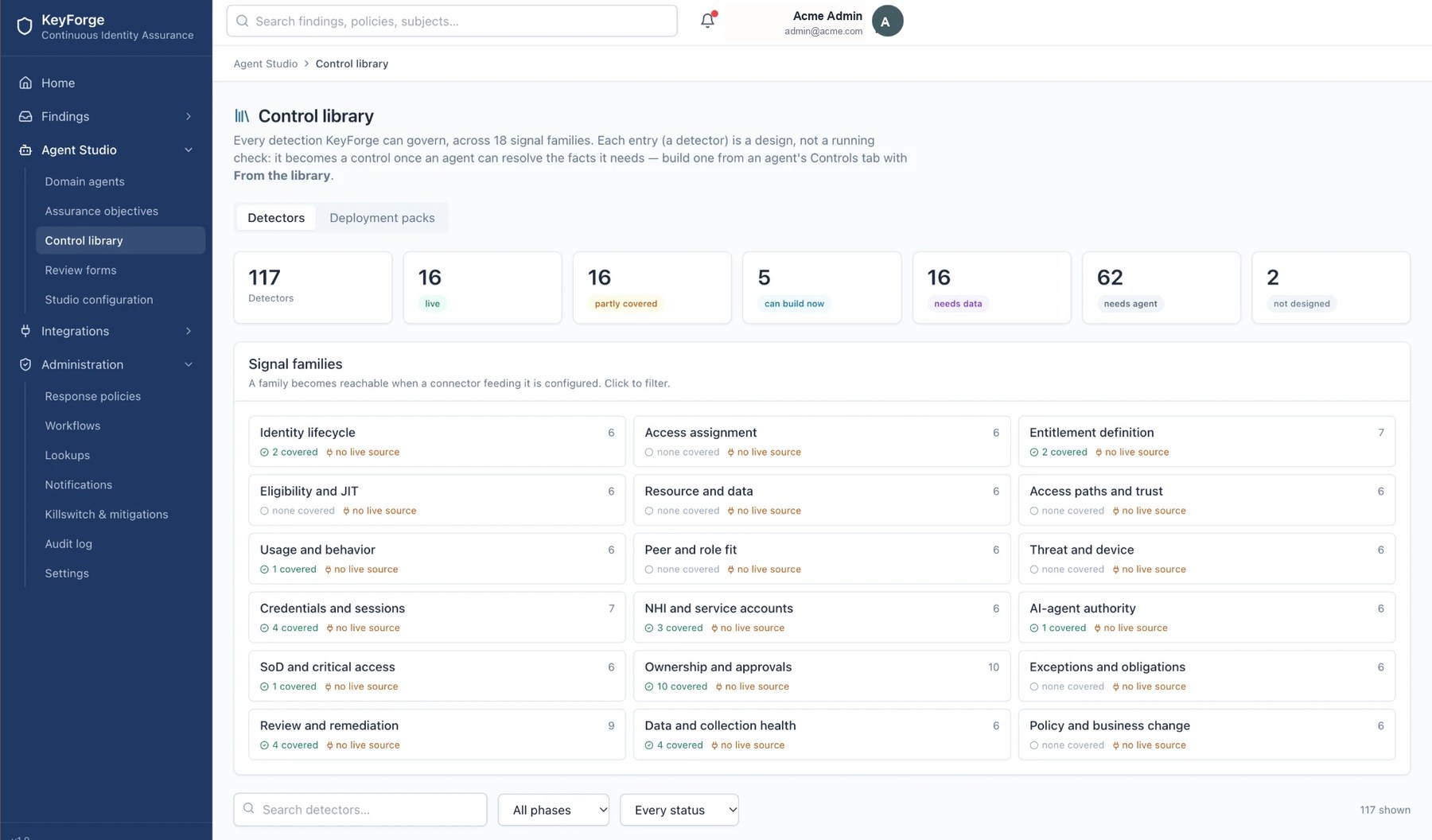
Task: Click the Administration shield-check icon
Action: (25, 364)
